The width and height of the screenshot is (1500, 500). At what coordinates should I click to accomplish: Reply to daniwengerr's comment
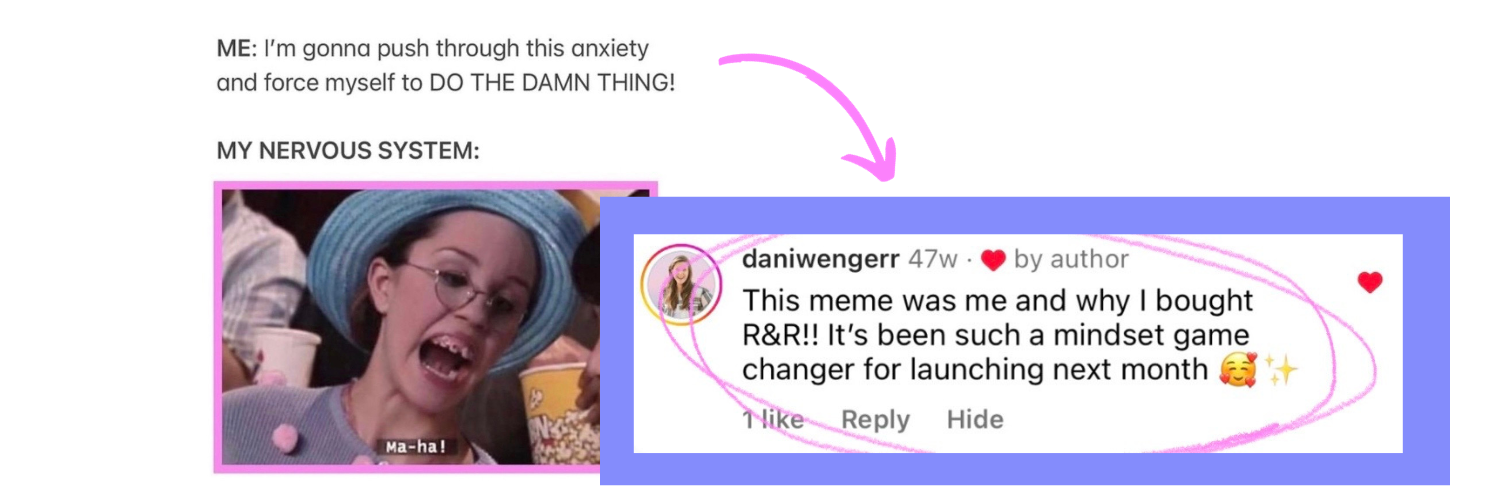[x=876, y=420]
